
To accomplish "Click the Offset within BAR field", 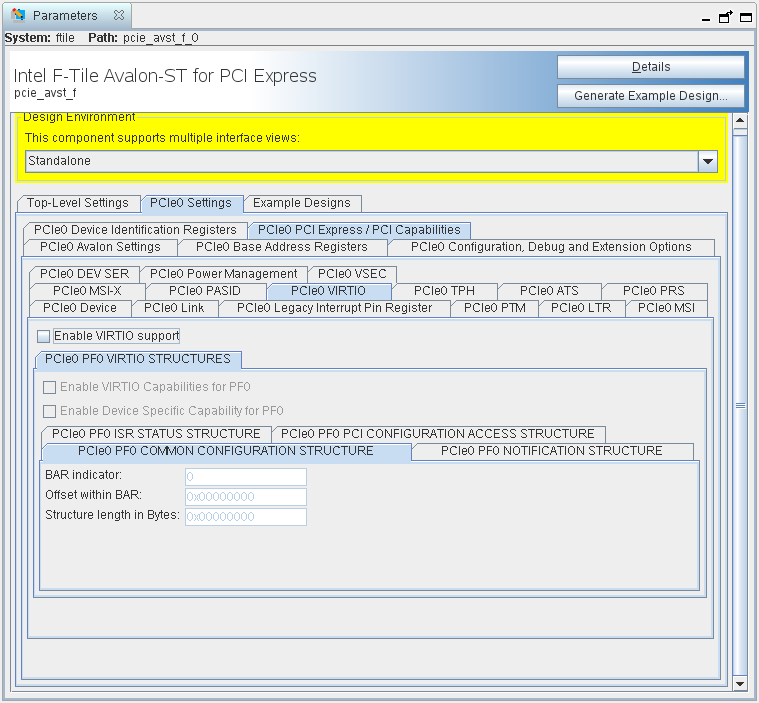I will (x=246, y=497).
